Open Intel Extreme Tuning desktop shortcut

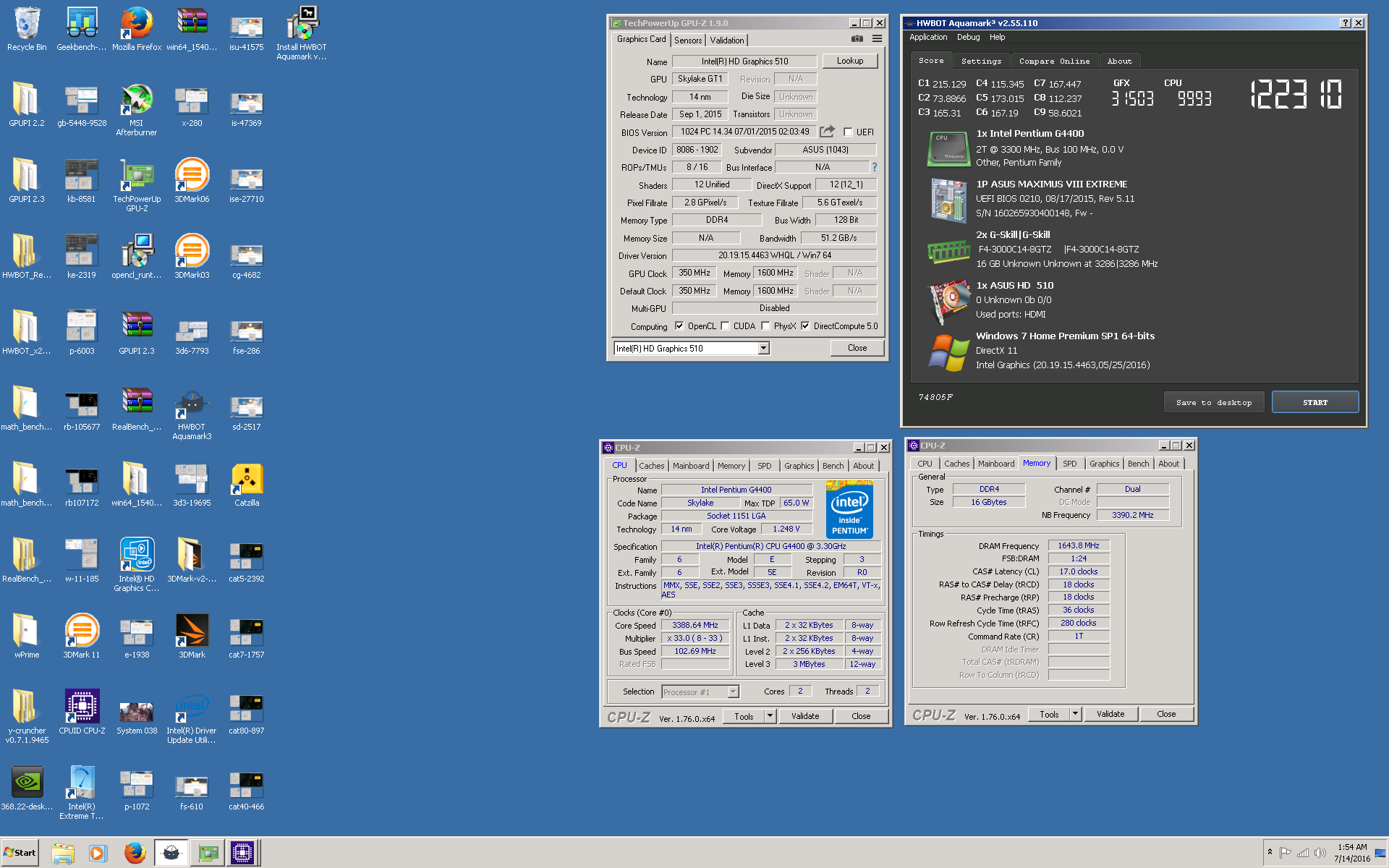[82, 793]
